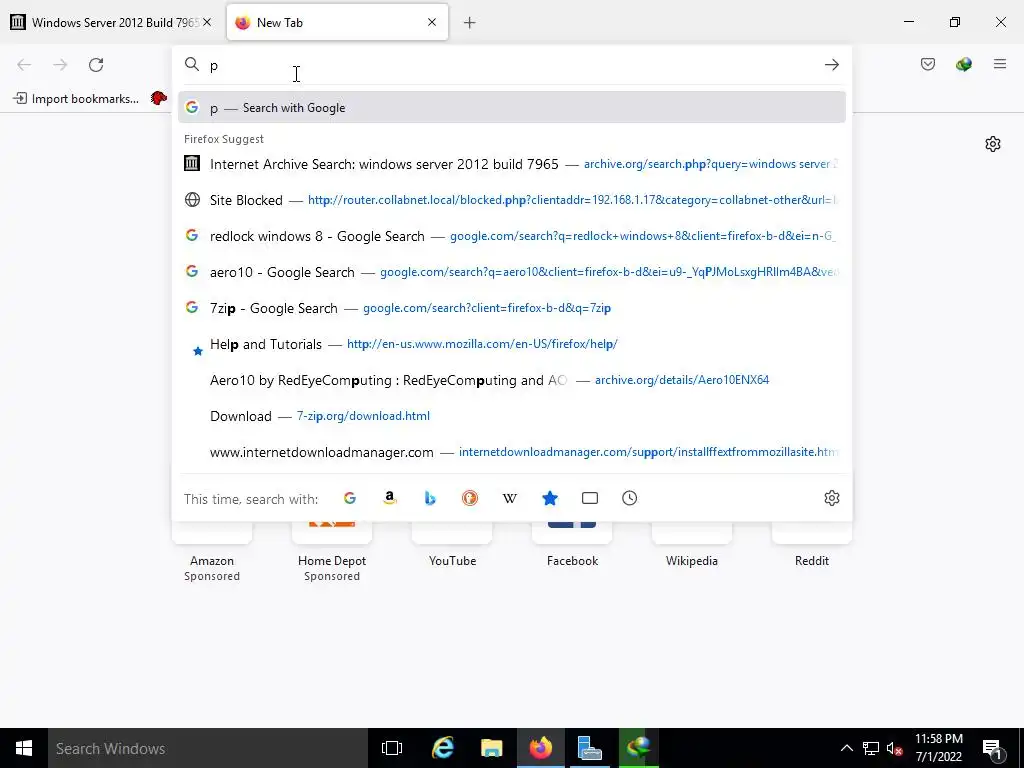Click Import bookmarks button
Screen dimensions: 1024x768
76,99
